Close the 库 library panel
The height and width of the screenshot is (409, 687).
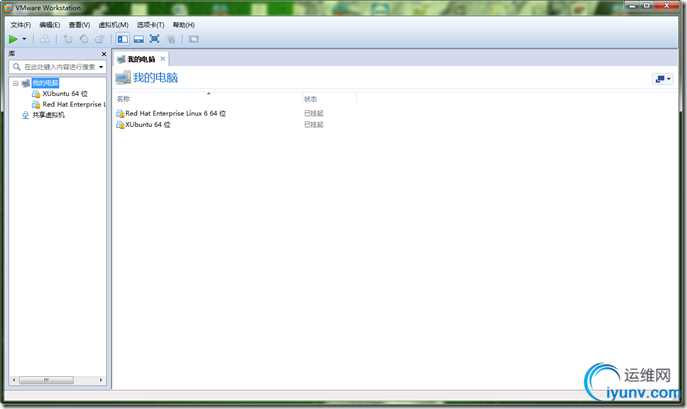pos(104,54)
